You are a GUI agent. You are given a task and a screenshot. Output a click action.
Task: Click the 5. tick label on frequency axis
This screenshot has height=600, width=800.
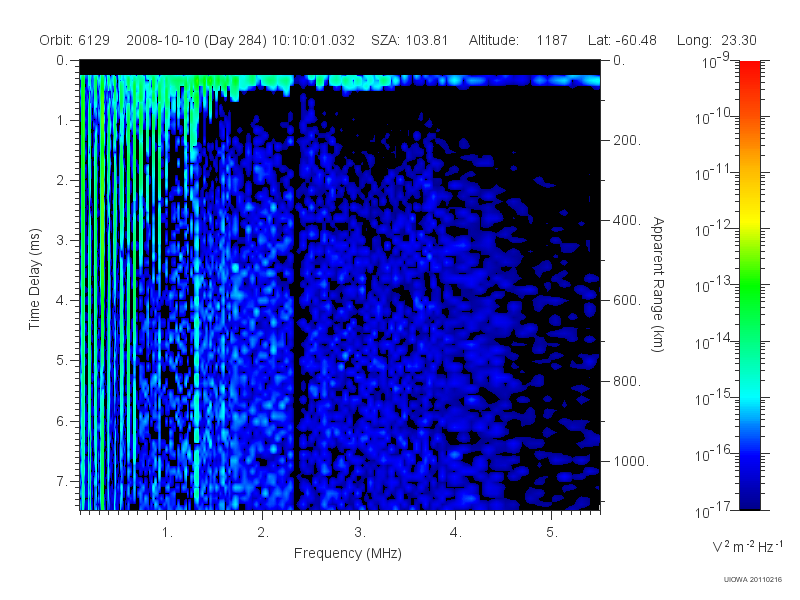[552, 533]
